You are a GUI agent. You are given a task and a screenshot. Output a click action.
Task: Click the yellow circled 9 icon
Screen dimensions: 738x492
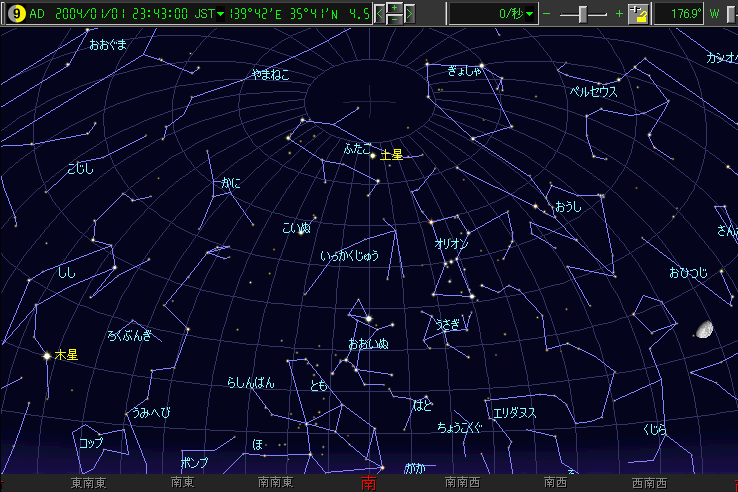click(x=16, y=14)
